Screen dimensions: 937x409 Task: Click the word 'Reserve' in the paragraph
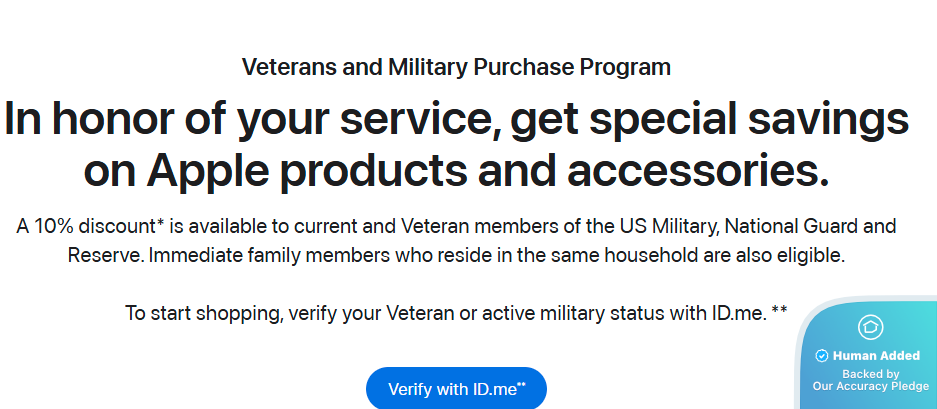pos(105,255)
